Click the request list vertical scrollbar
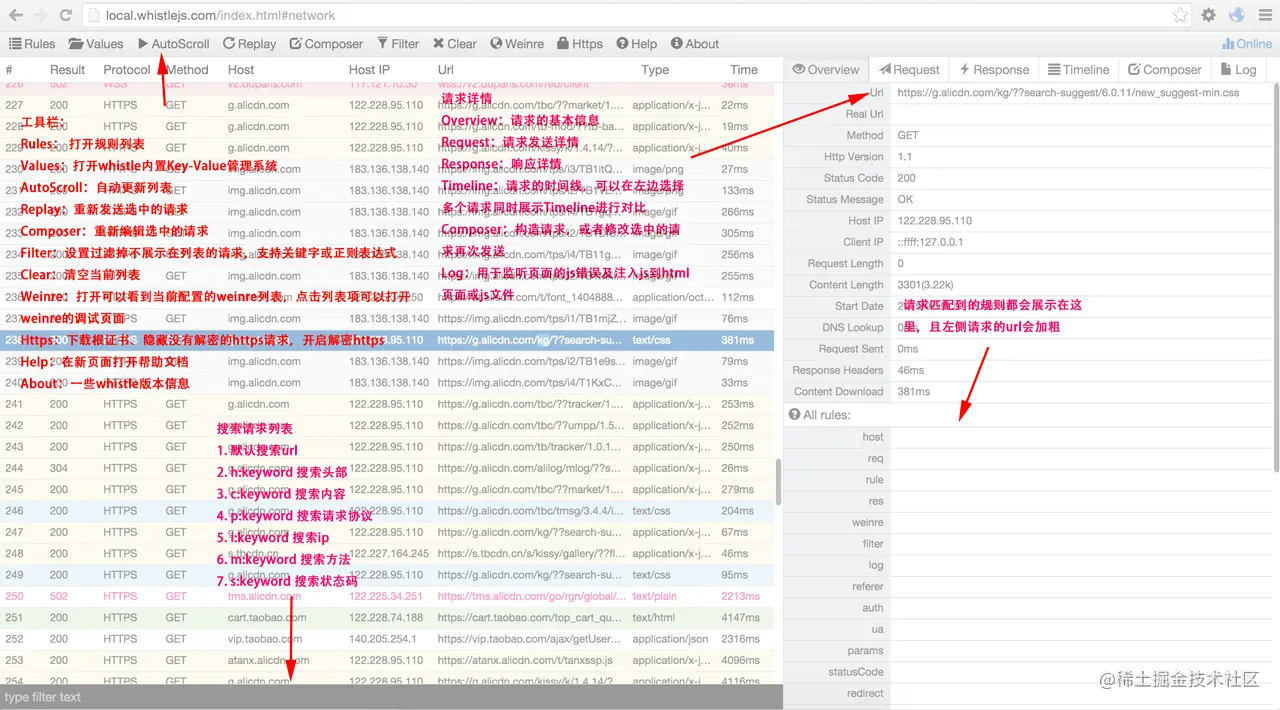This screenshot has height=710, width=1280. pyautogui.click(x=779, y=480)
